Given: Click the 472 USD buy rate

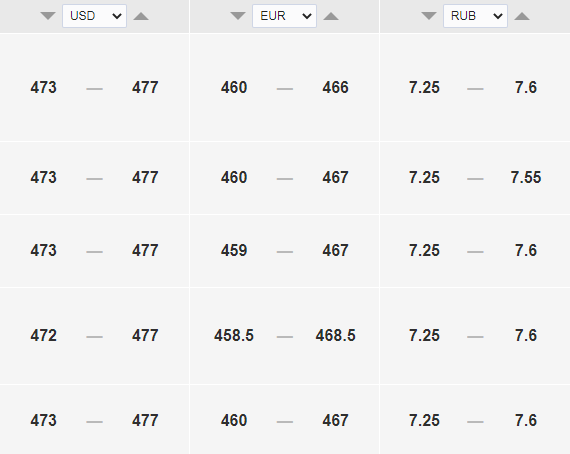Looking at the screenshot, I should pos(44,335).
